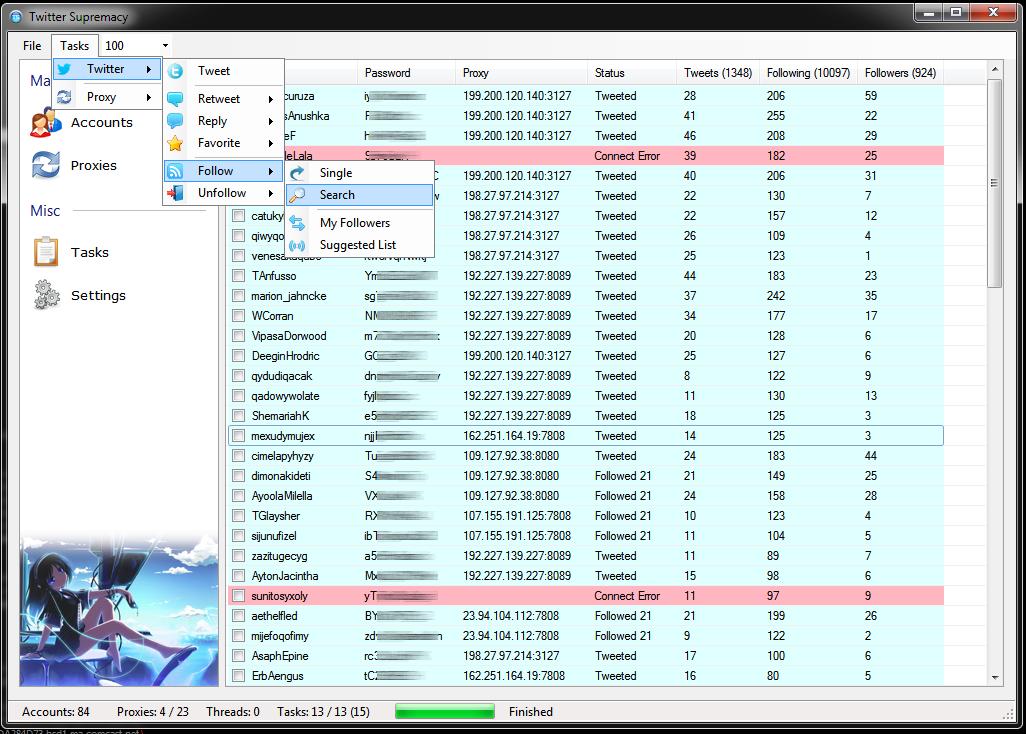Click the My Followers arrows icon

(x=297, y=223)
